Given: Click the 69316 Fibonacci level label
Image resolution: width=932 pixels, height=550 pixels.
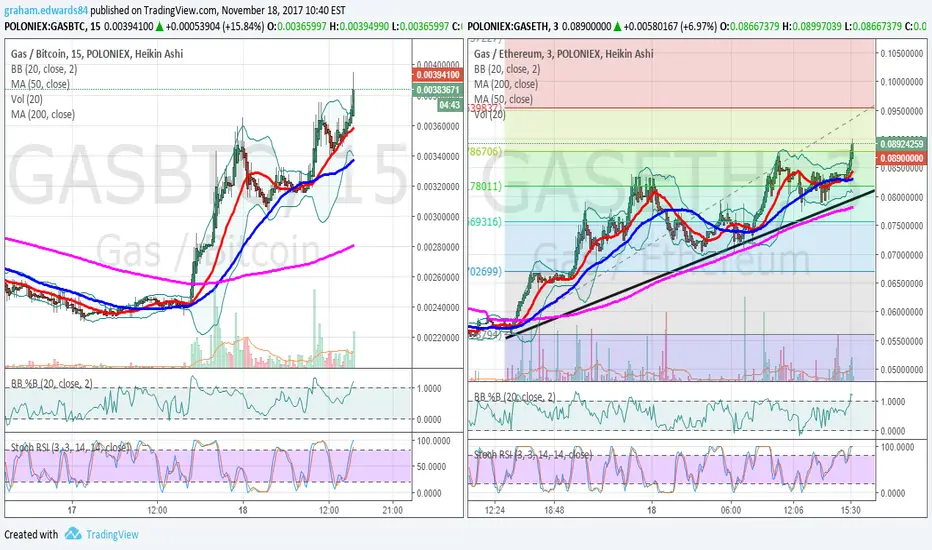Looking at the screenshot, I should pyautogui.click(x=485, y=222).
